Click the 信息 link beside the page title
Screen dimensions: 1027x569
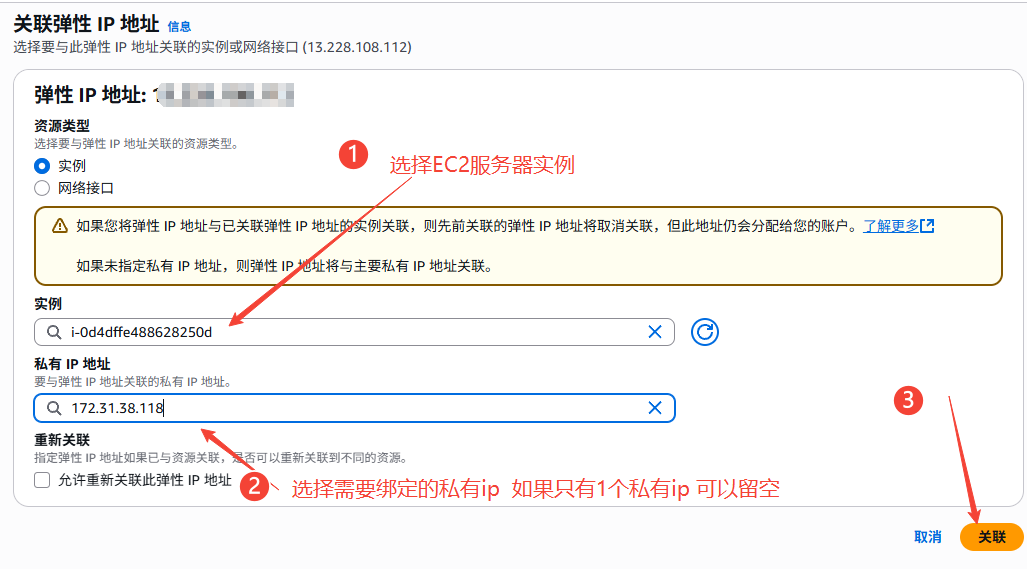click(x=179, y=26)
